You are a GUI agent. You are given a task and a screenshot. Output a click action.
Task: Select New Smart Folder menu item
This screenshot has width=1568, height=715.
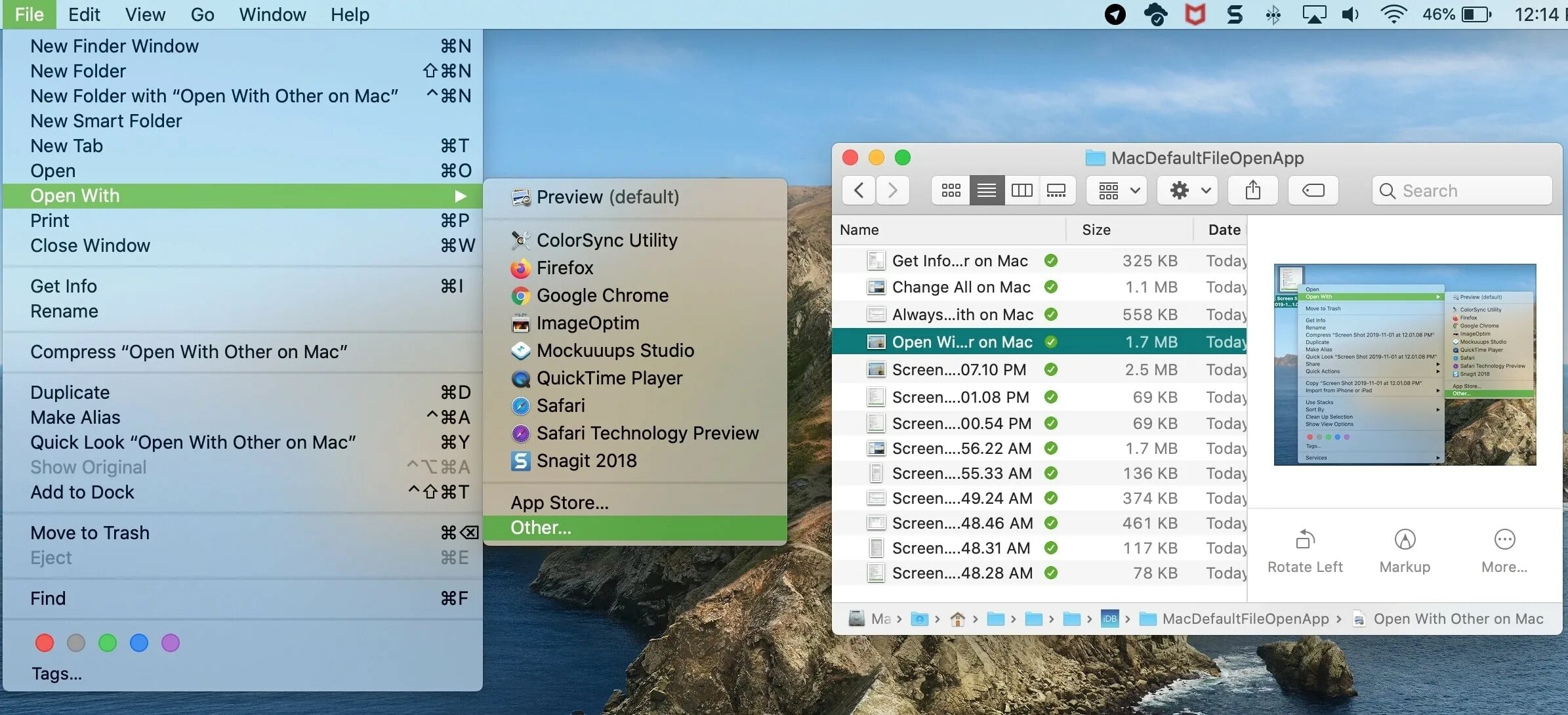pyautogui.click(x=243, y=121)
